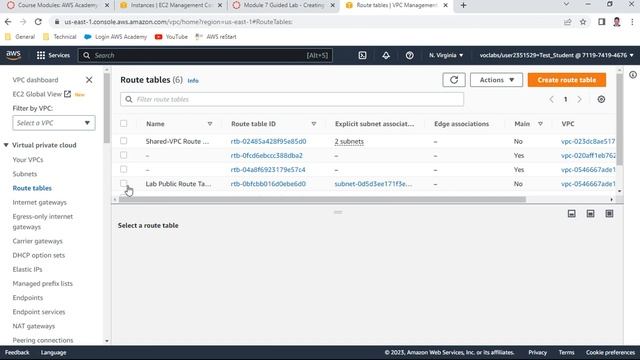Open a new browser tab
The height and width of the screenshot is (360, 640).
[463, 5]
